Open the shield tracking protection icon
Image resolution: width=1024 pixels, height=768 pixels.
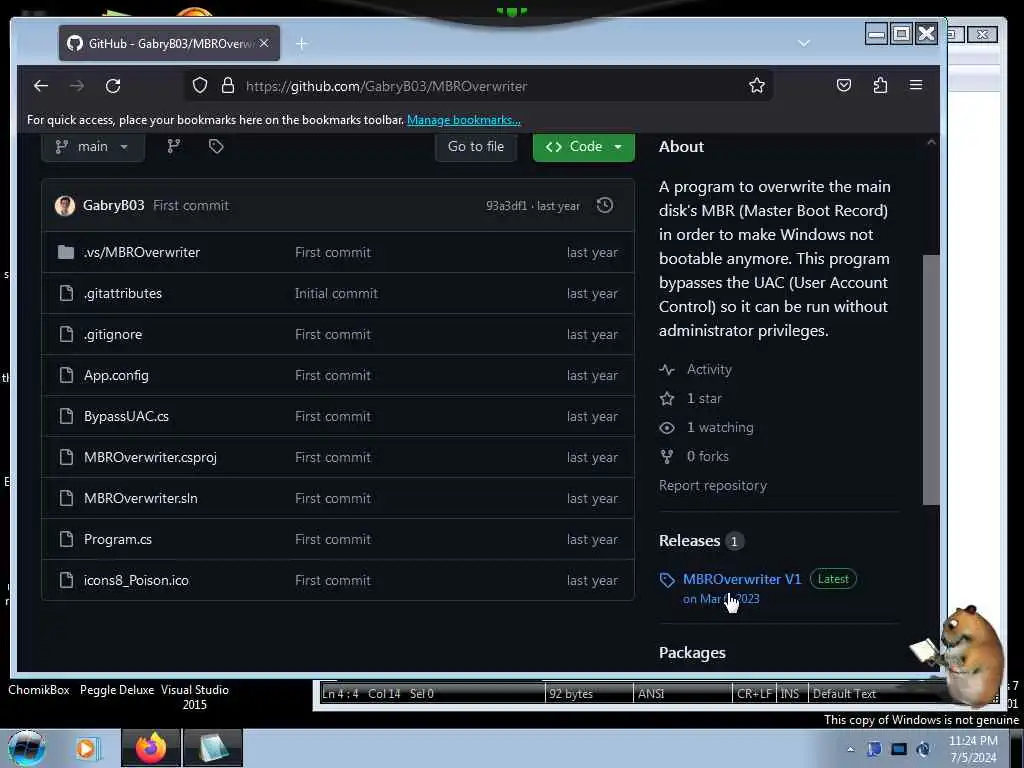200,86
